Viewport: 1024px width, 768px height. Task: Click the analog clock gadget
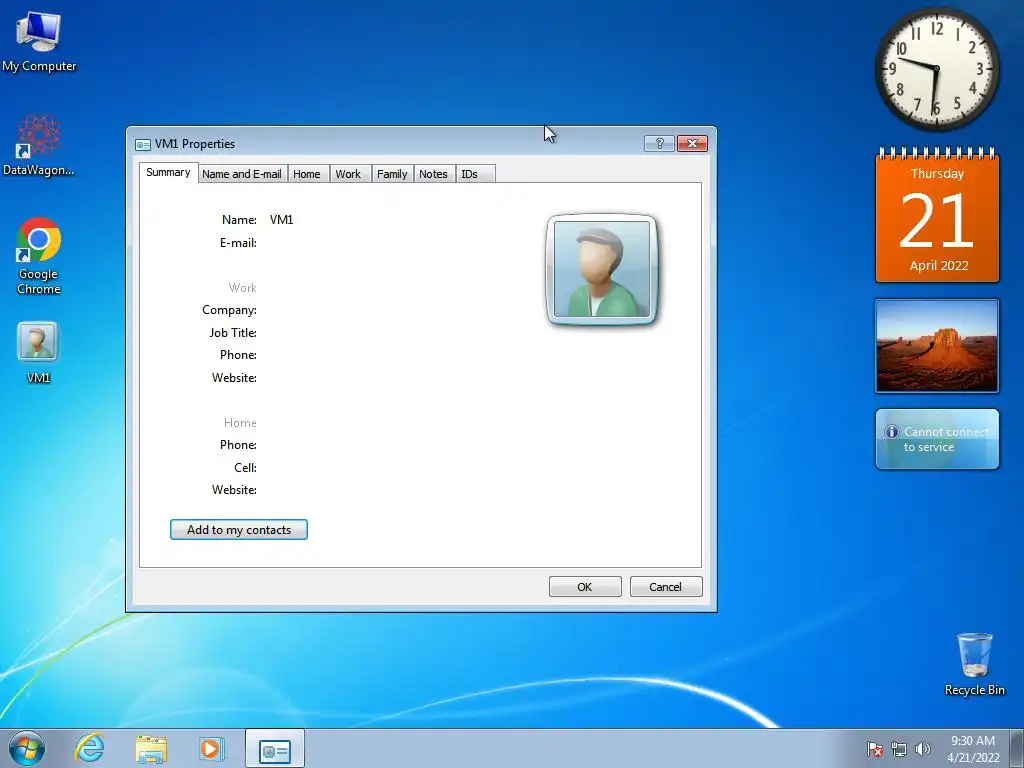pos(936,69)
